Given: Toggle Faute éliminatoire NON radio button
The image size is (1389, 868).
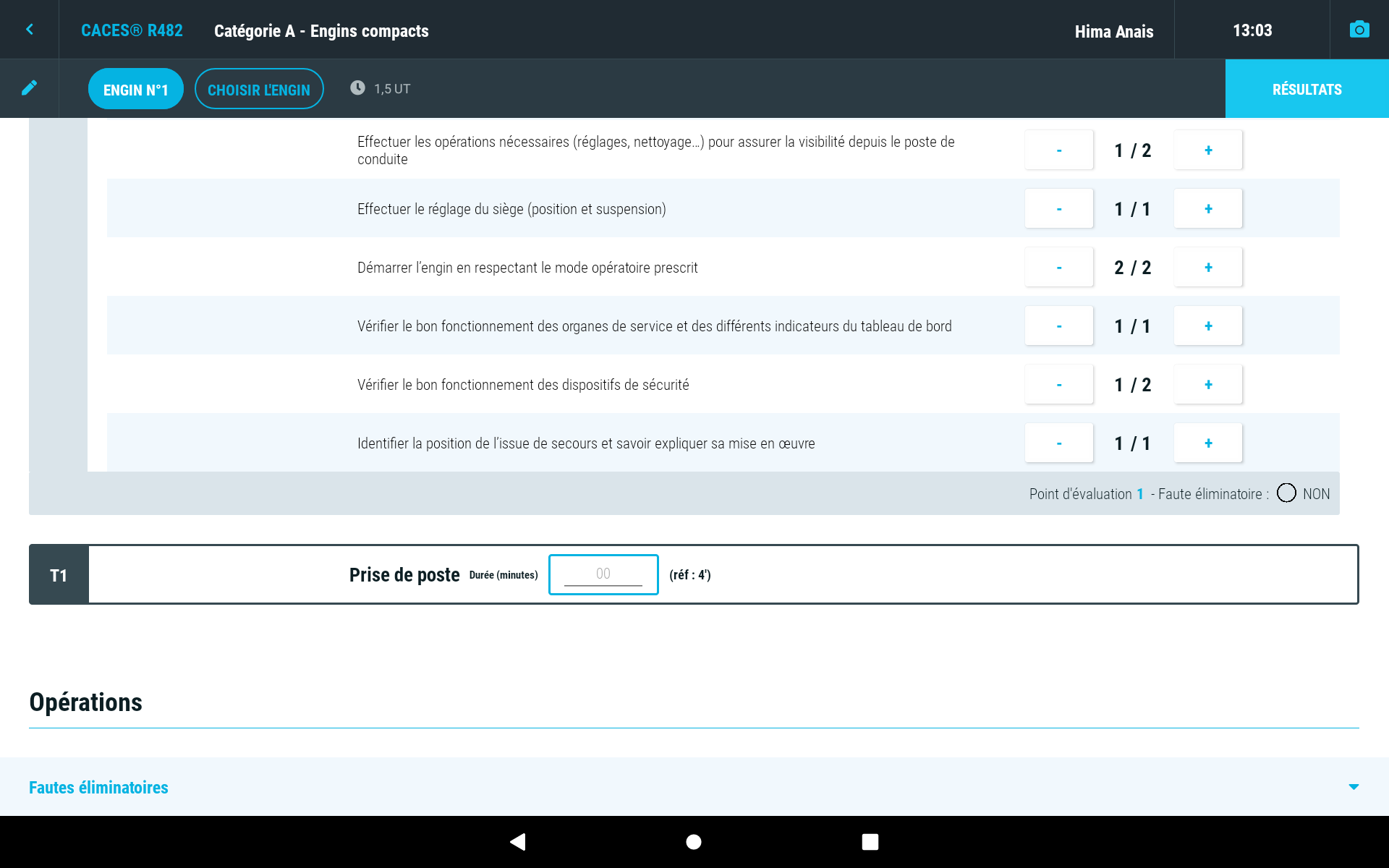Looking at the screenshot, I should (1286, 493).
